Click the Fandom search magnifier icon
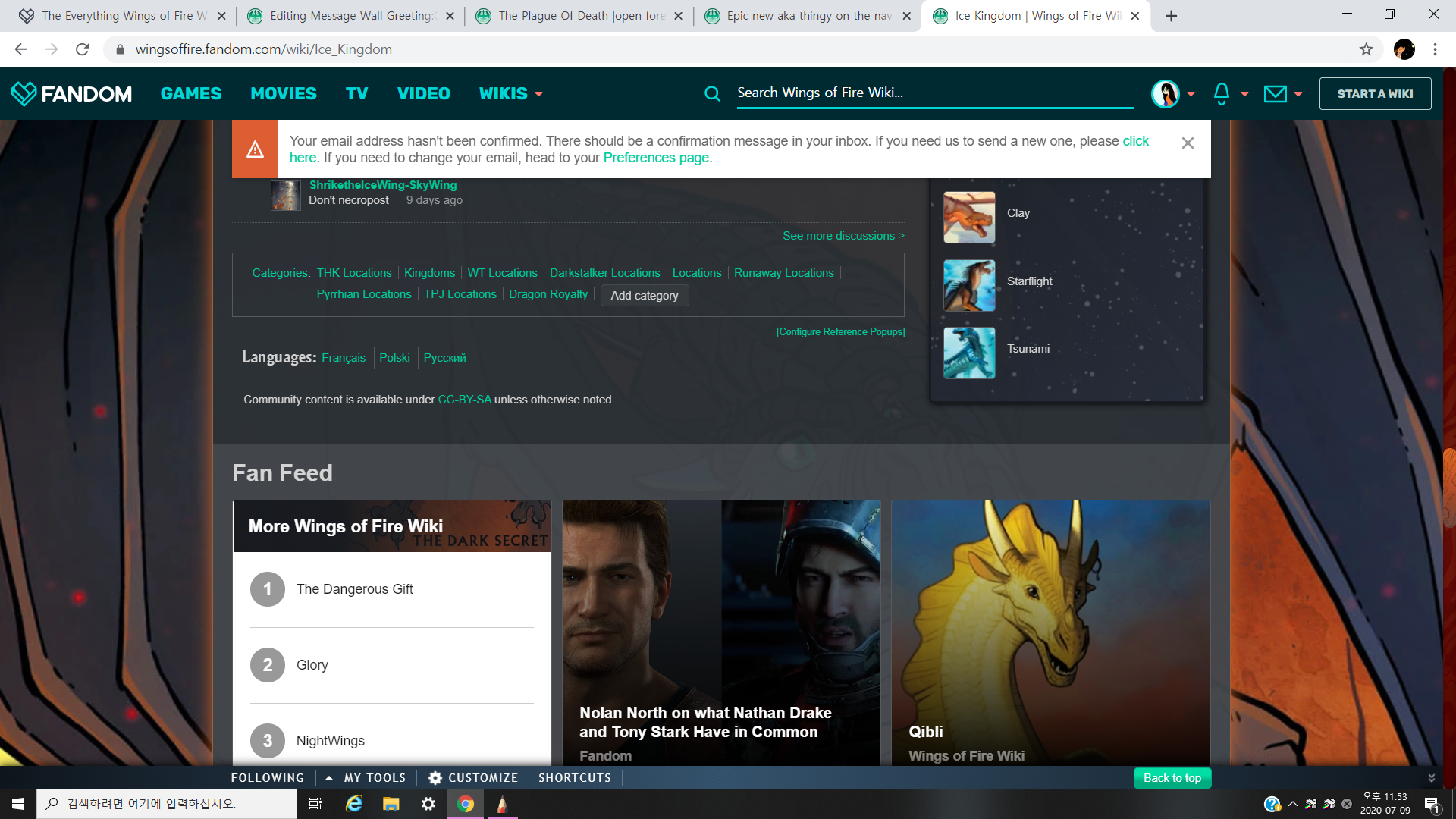Viewport: 1456px width, 819px height. pos(712,93)
